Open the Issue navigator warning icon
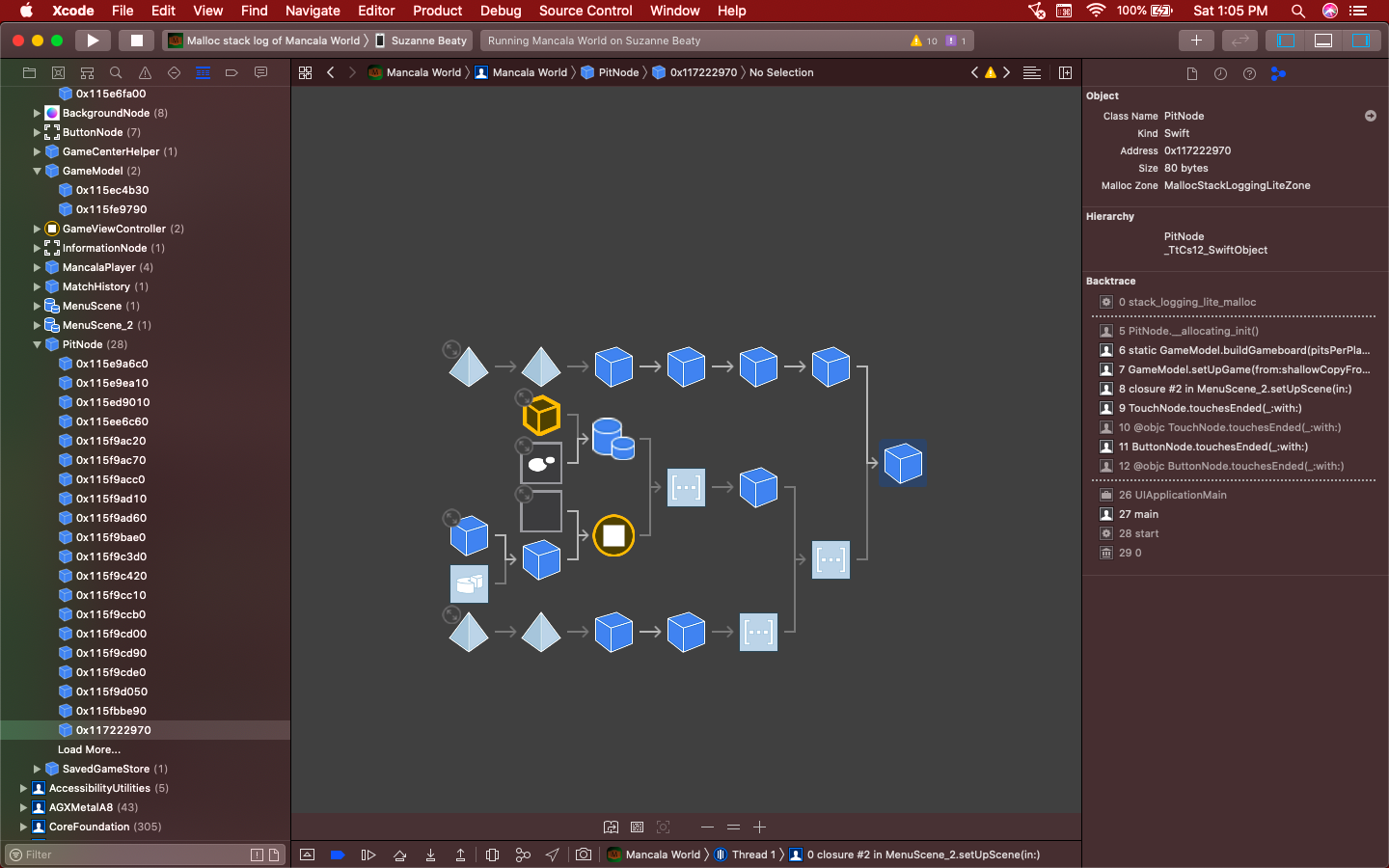 (x=145, y=72)
